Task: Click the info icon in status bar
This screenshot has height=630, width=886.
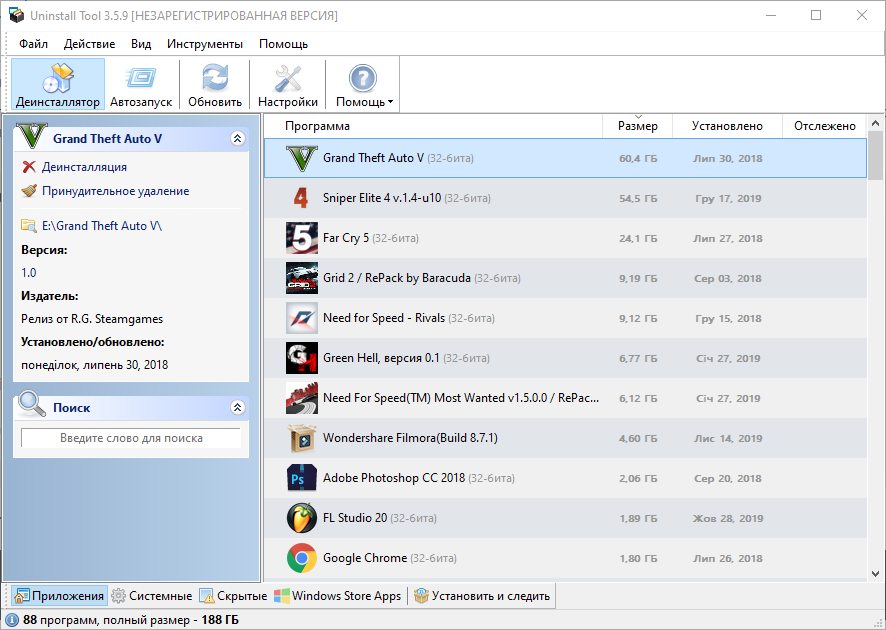Action: point(12,620)
